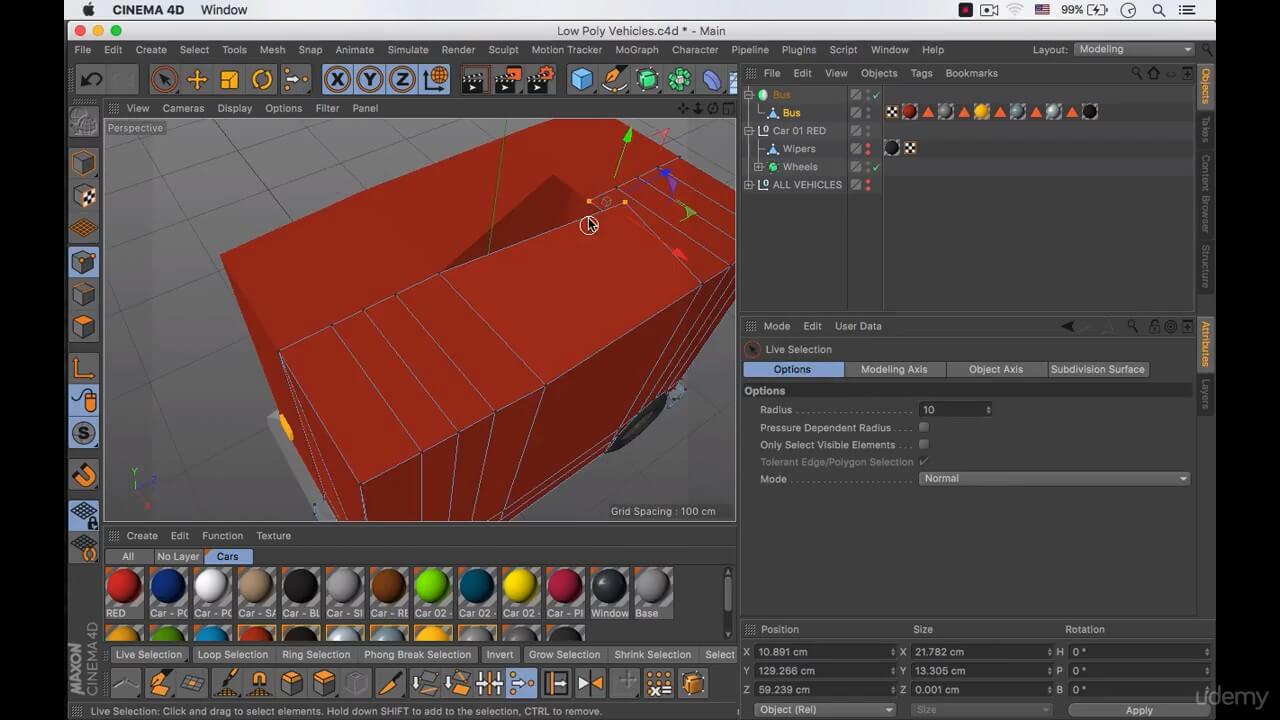Enable Only Select Visible Elements checkbox
Viewport: 1280px width, 720px height.
coord(923,444)
